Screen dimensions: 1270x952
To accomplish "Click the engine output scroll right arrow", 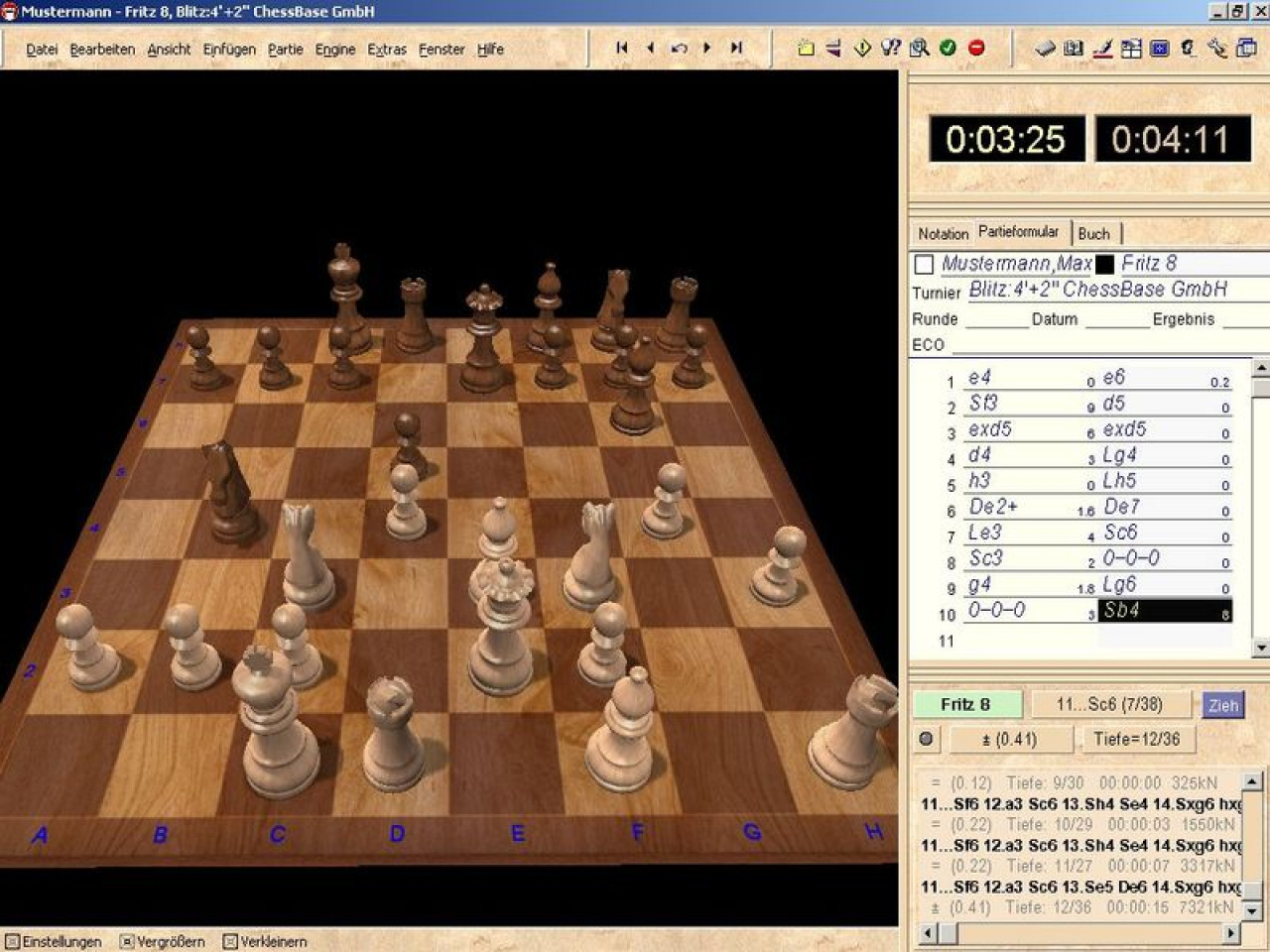I will coord(1231,933).
